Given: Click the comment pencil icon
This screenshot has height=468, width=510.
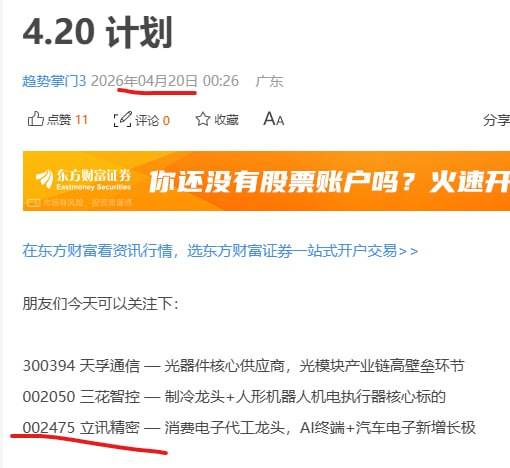Looking at the screenshot, I should tap(123, 119).
